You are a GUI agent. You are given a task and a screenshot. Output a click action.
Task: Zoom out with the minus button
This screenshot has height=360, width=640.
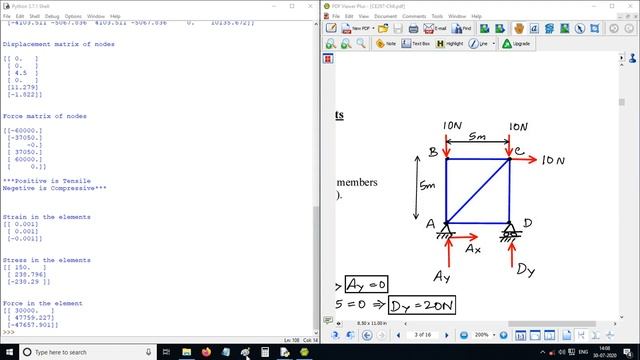[x=464, y=335]
